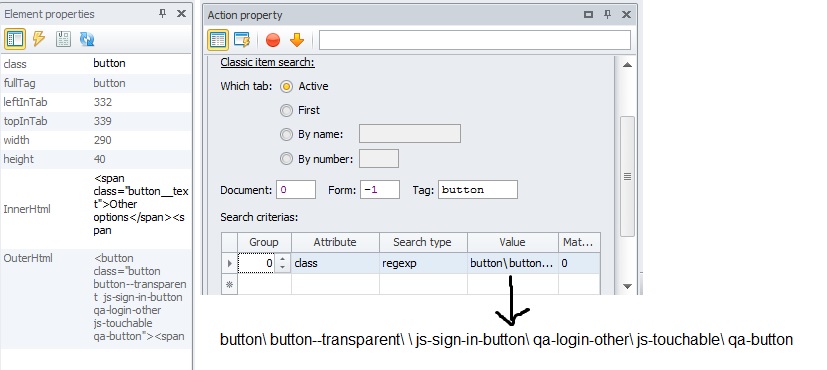Click the Mat... column header

[x=579, y=242]
